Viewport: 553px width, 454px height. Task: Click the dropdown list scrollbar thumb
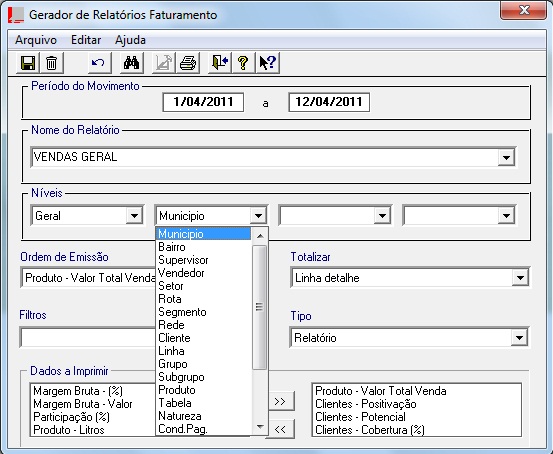260,307
